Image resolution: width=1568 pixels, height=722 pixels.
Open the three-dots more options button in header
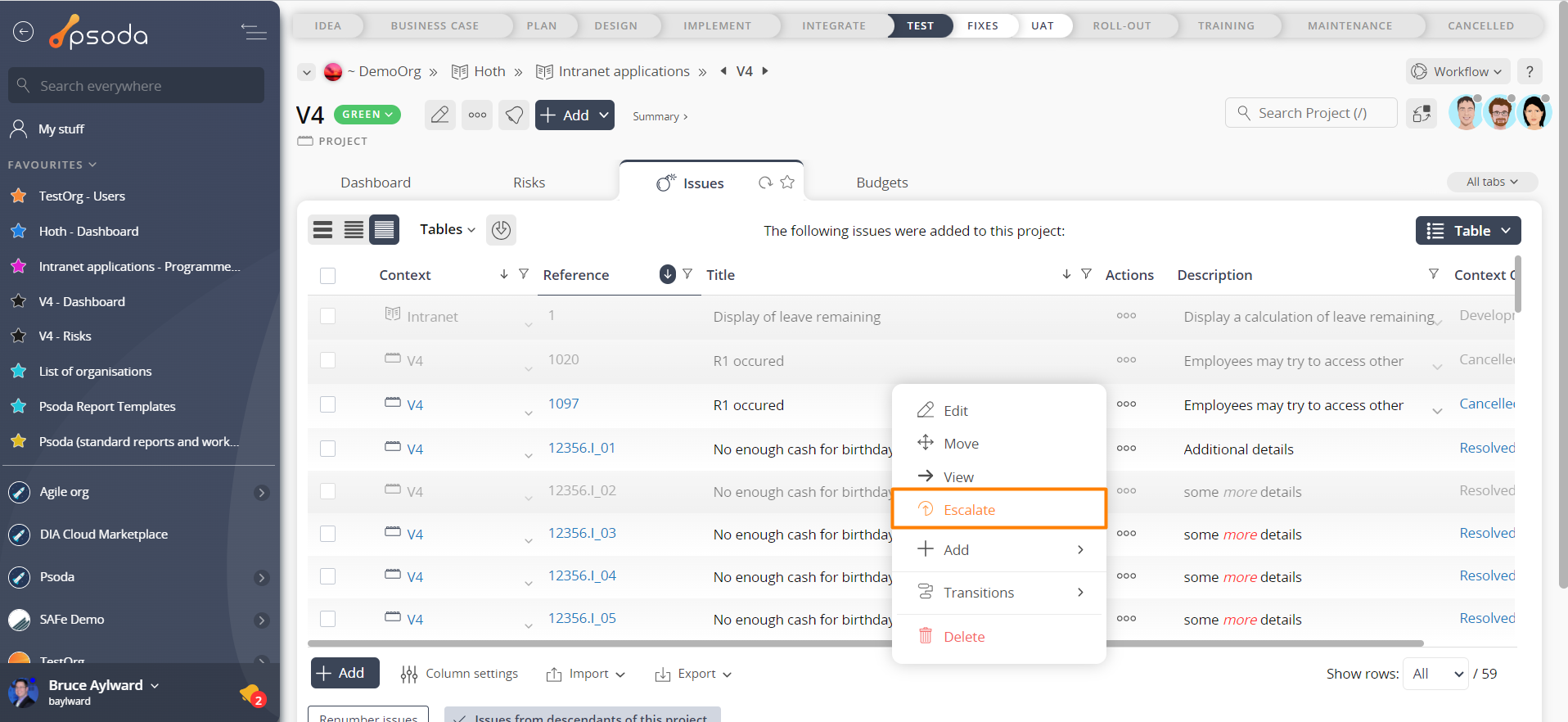point(477,115)
